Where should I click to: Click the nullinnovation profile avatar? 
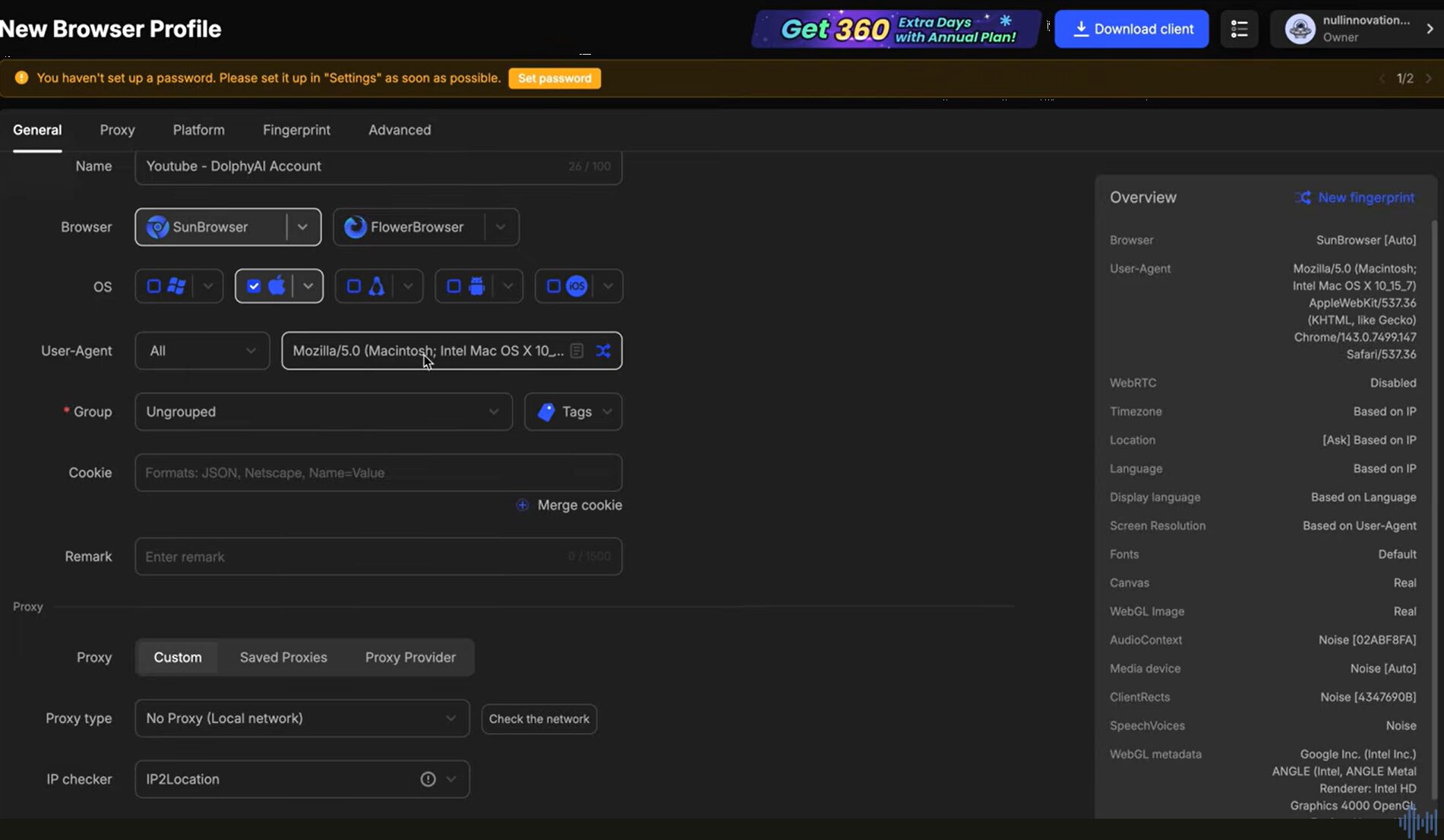click(1300, 29)
